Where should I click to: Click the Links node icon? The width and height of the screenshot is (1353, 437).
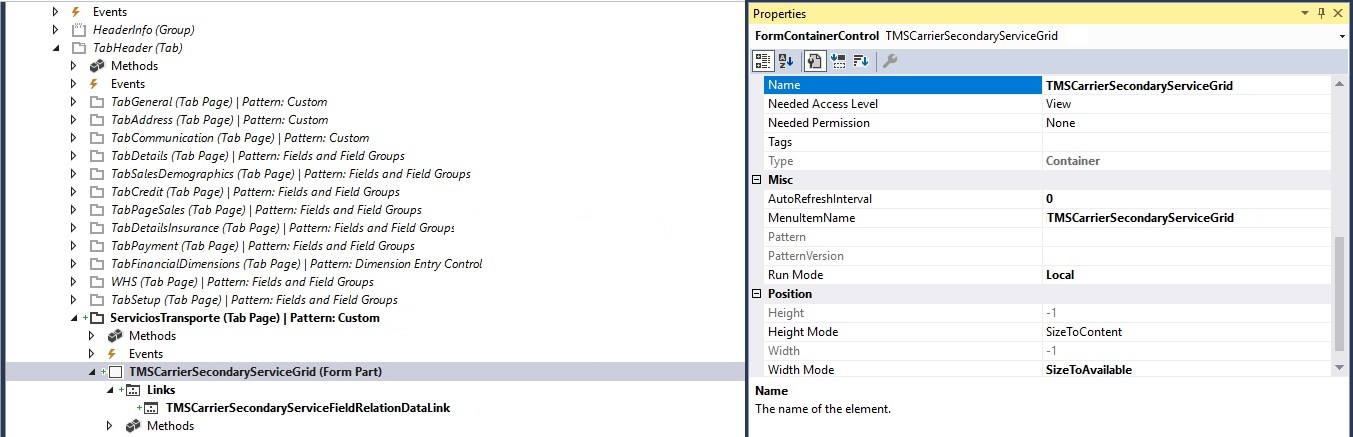pos(132,390)
